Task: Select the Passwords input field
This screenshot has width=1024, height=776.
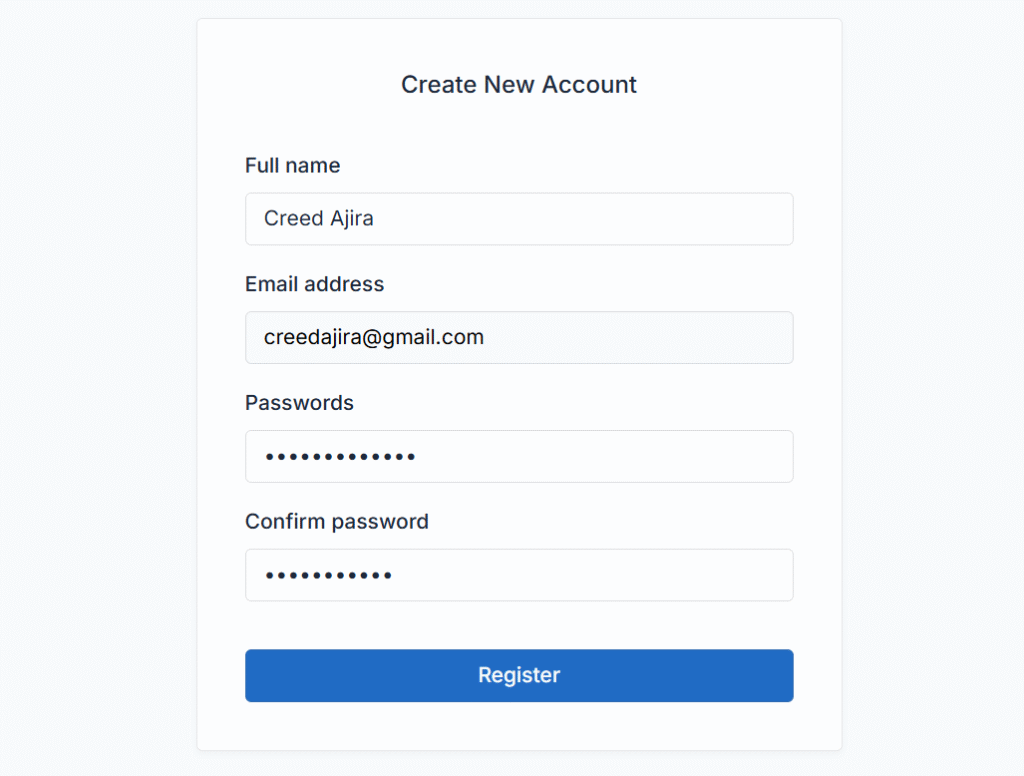Action: click(519, 457)
